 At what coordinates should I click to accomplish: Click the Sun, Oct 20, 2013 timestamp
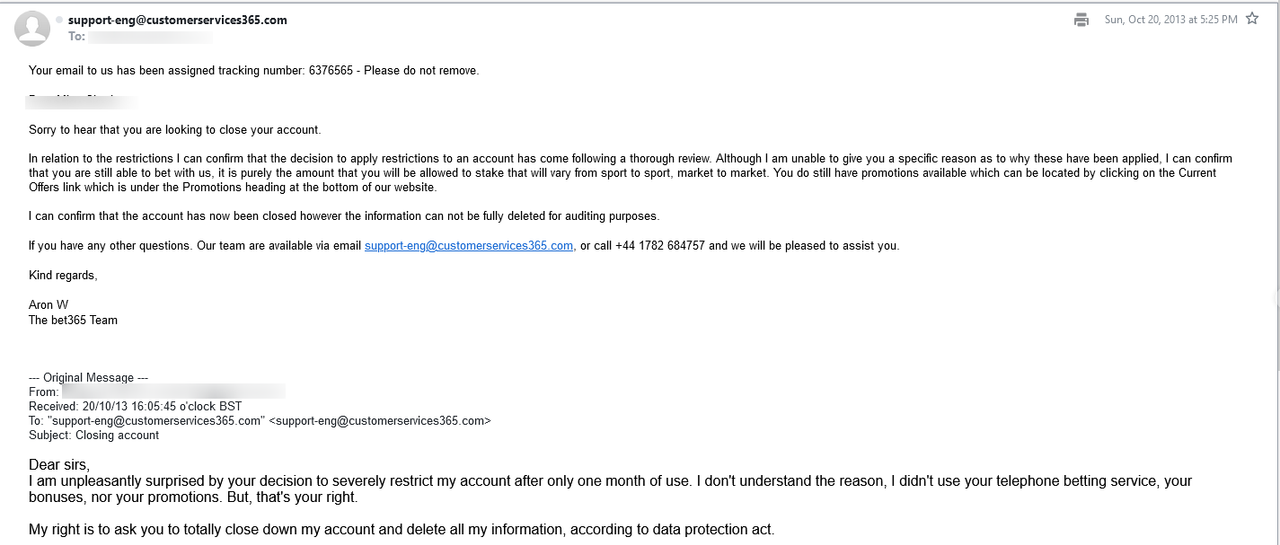1170,20
